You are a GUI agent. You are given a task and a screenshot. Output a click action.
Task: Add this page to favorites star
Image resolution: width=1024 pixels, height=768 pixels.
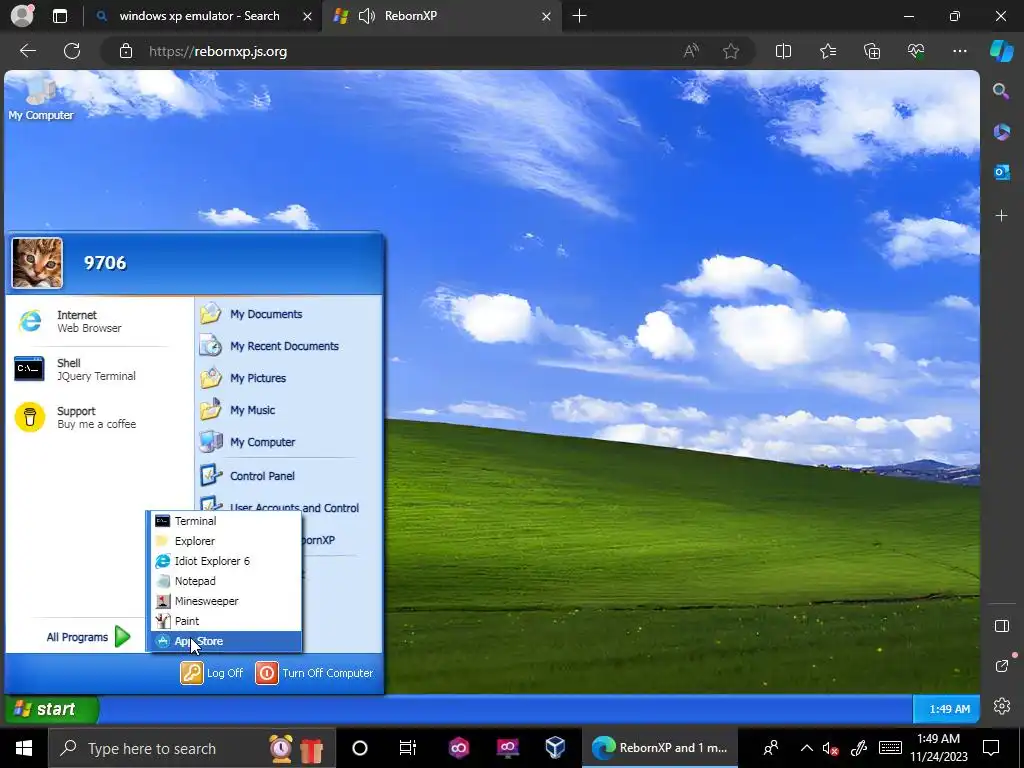pos(731,52)
